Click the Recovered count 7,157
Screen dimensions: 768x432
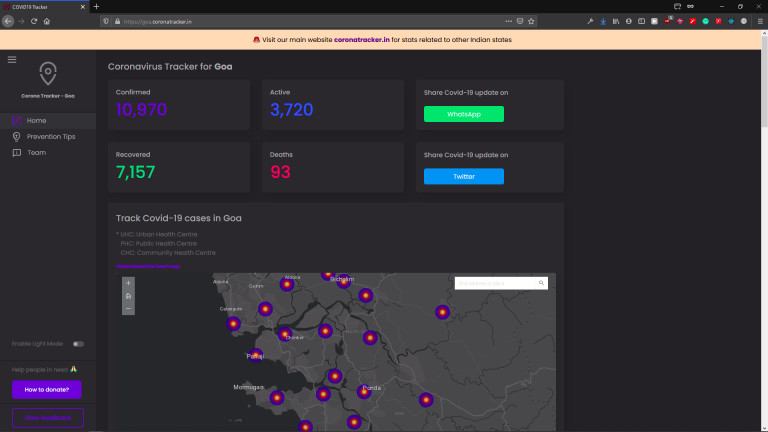coord(135,172)
